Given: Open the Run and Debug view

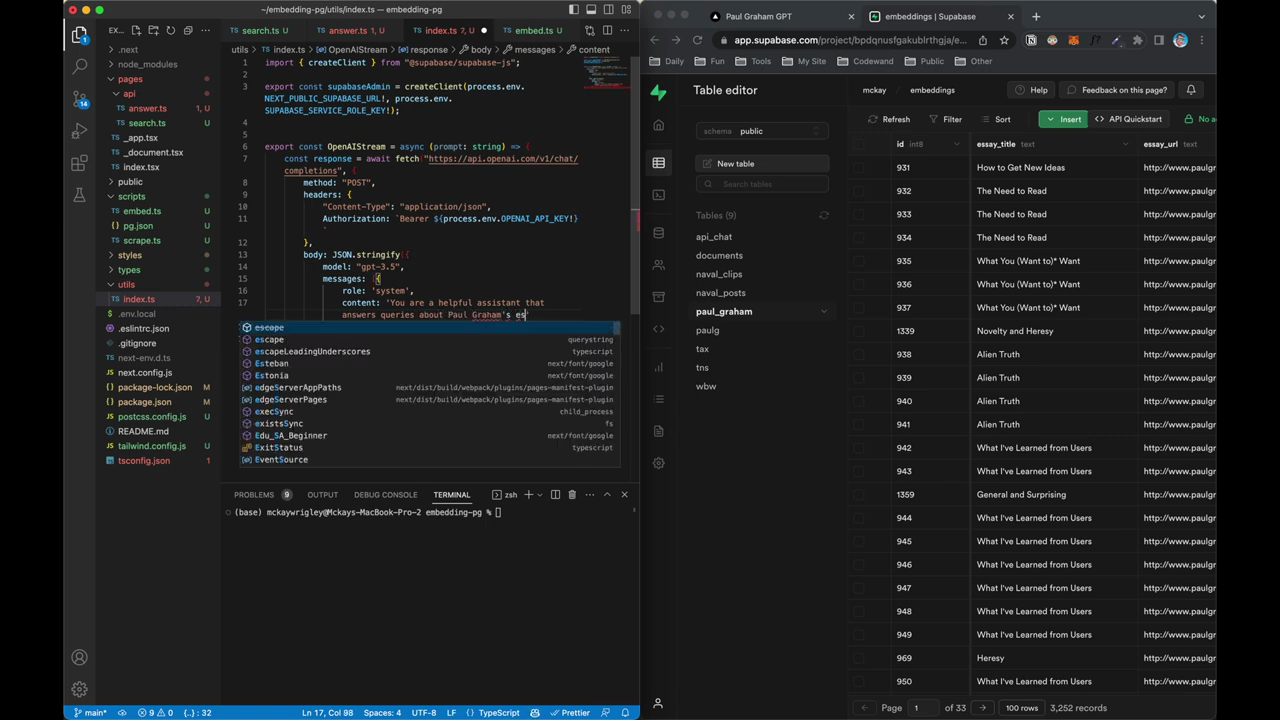Looking at the screenshot, I should click(x=80, y=131).
